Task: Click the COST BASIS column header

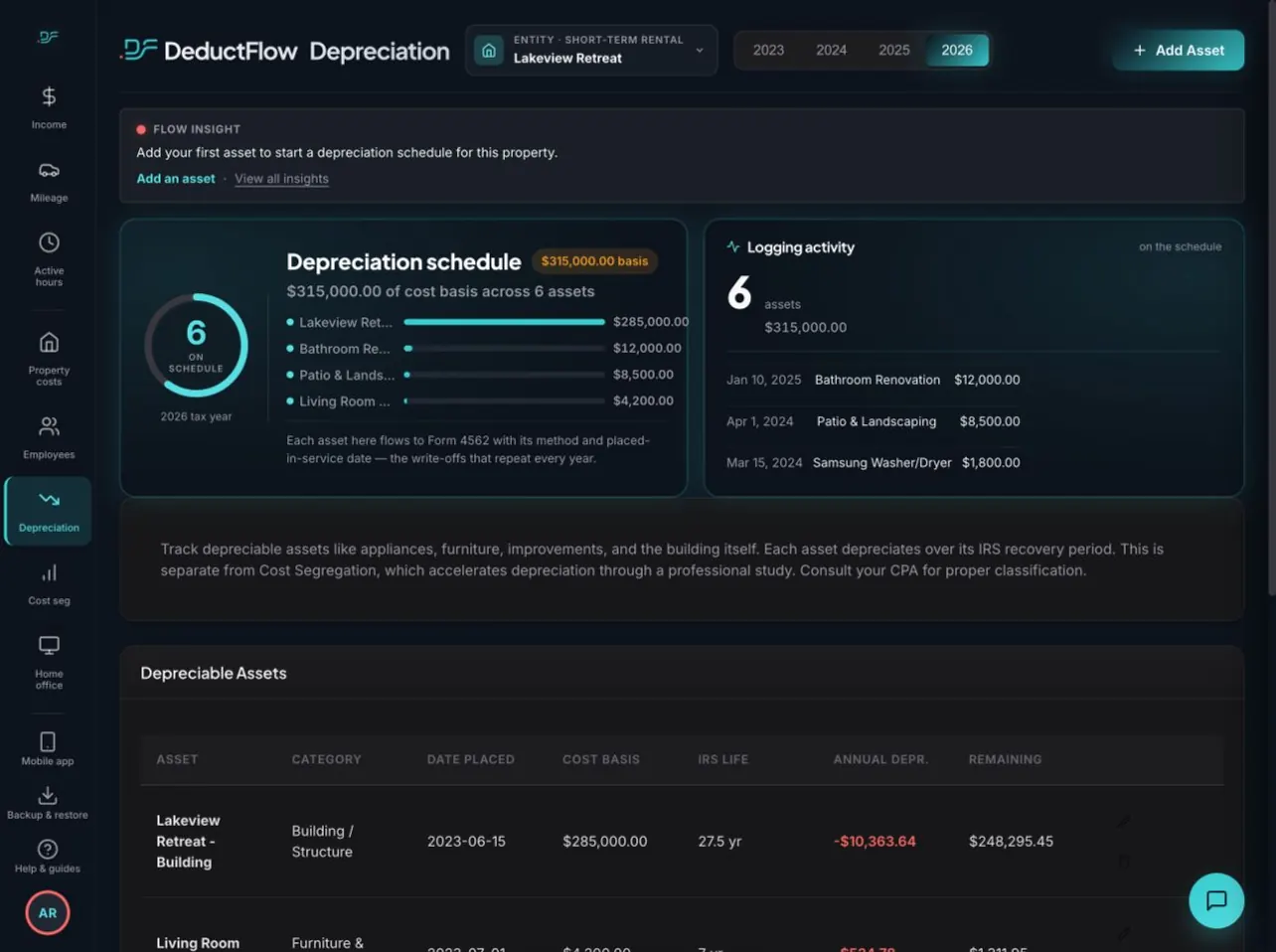Action: 601,759
